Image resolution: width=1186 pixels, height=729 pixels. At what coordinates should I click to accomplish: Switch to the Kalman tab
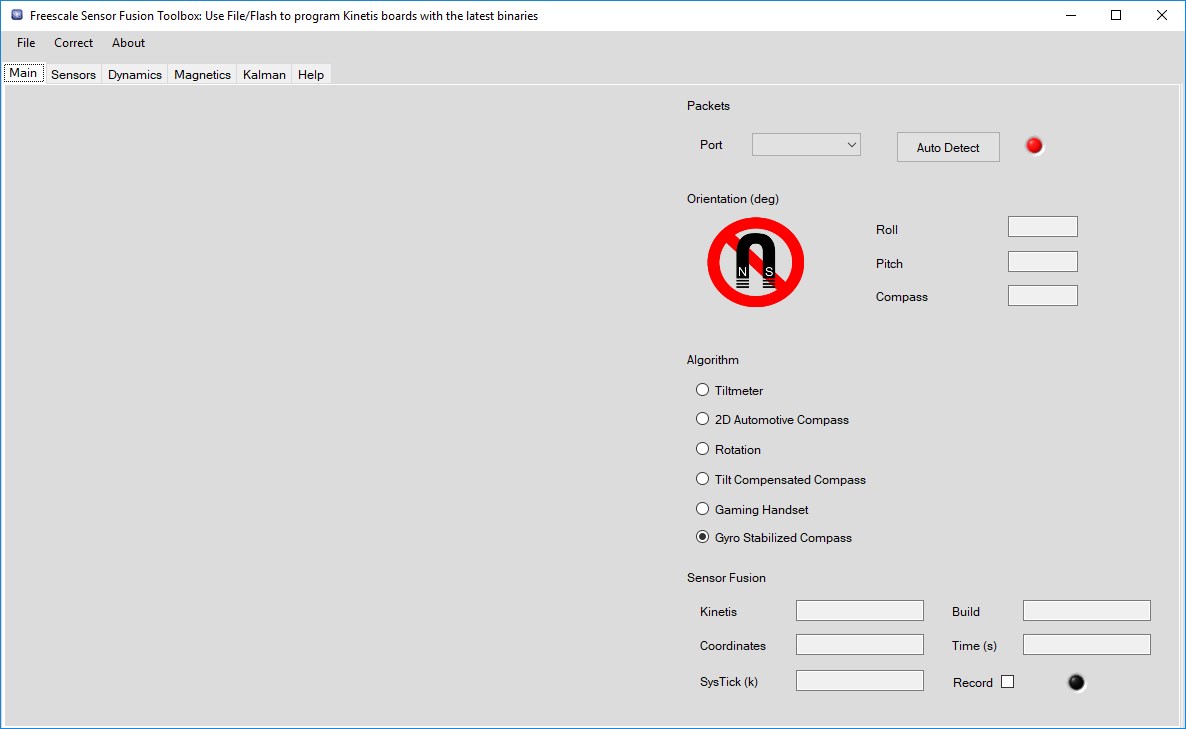(264, 74)
